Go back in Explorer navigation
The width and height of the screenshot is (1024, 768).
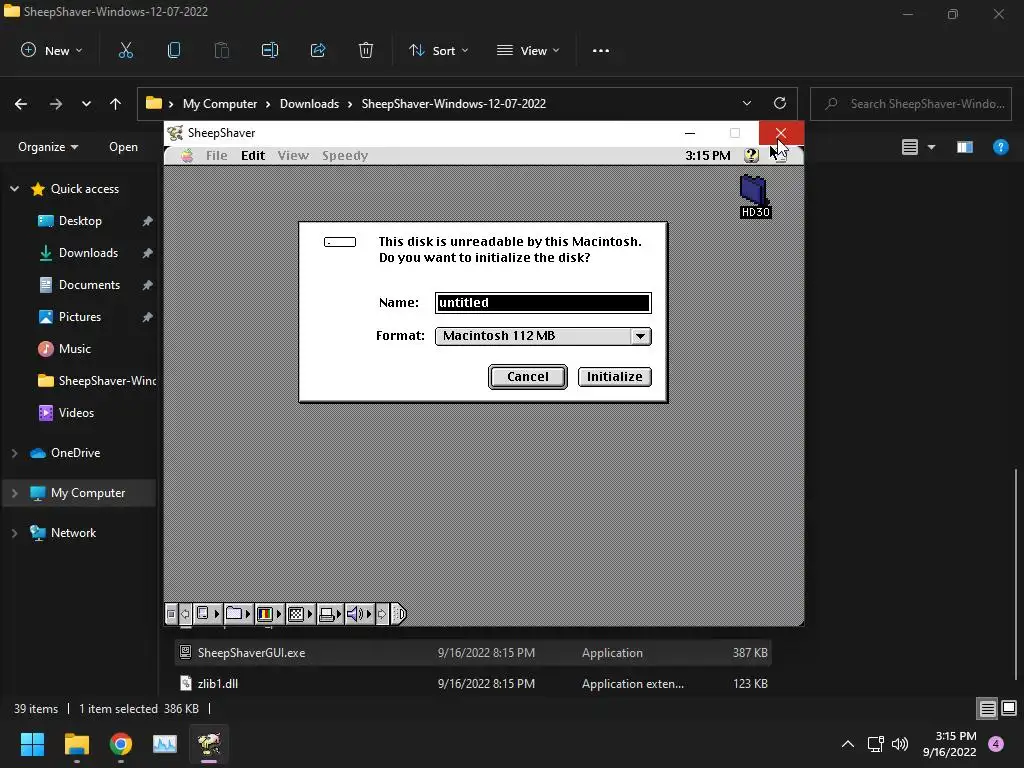click(21, 104)
